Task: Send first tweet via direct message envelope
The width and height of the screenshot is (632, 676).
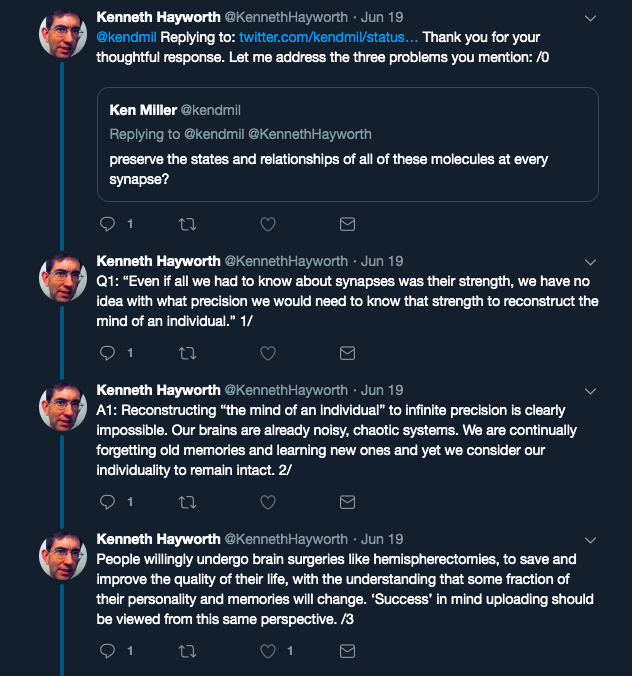Action: click(x=347, y=224)
